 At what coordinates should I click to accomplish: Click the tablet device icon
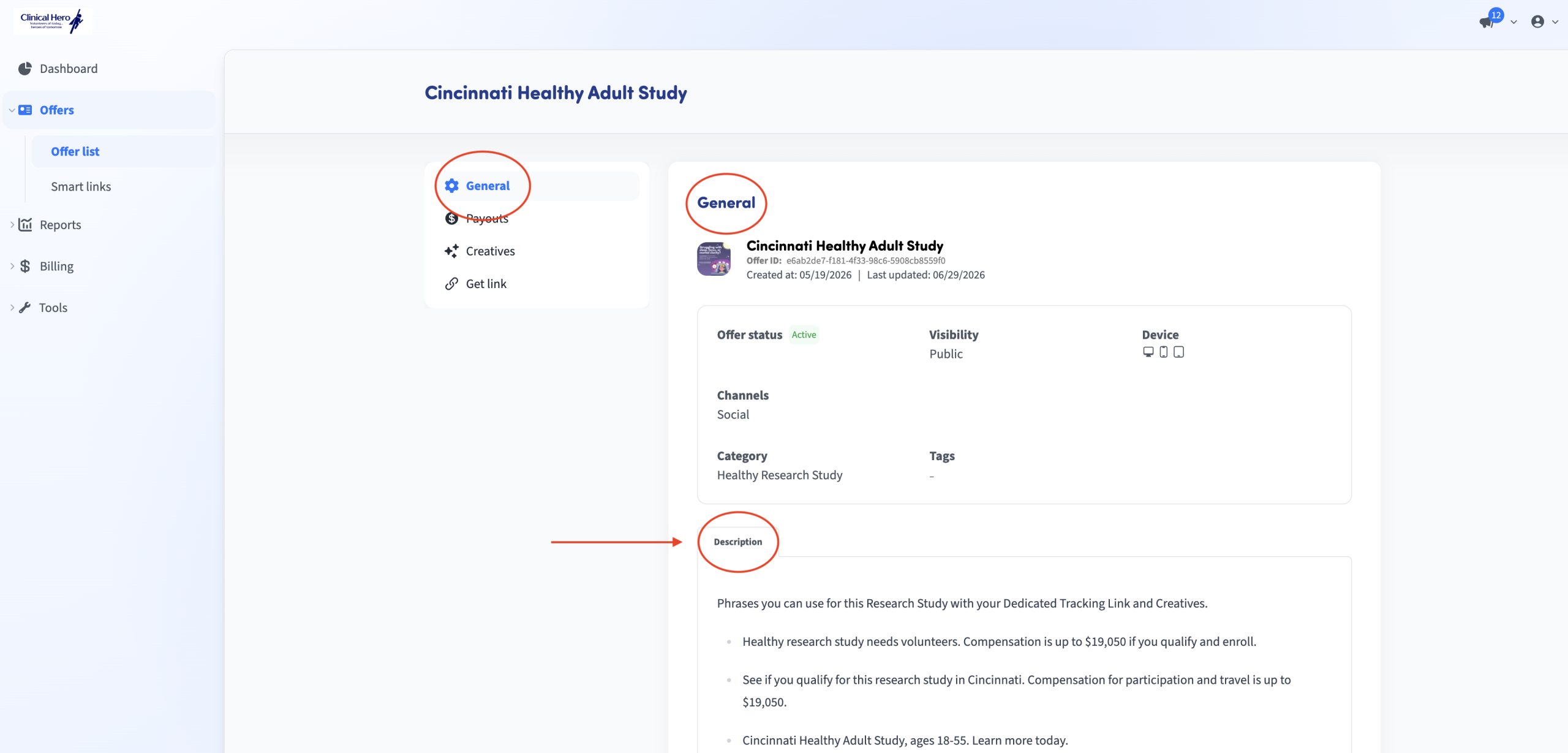click(x=1178, y=352)
